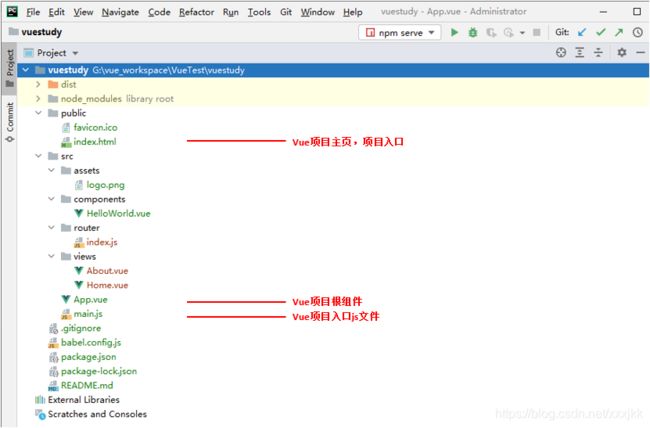Commit changes via Git checkmark
The width and height of the screenshot is (650, 428).
point(601,32)
